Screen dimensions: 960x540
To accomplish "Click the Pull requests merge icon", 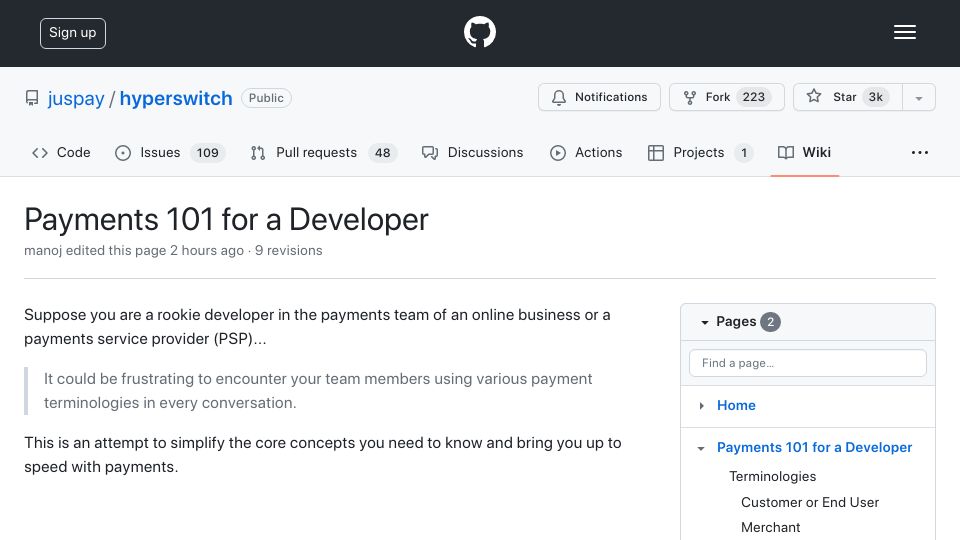I will pos(258,152).
